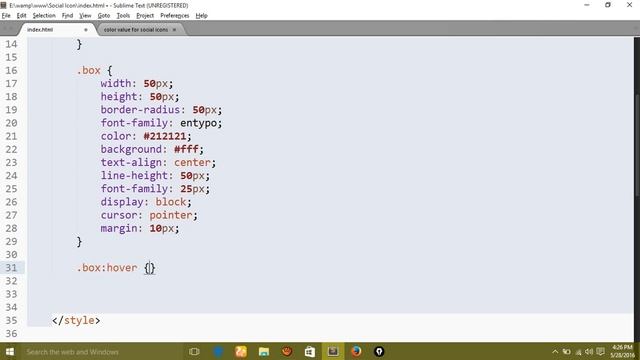The image size is (640, 360).
Task: Open the Tools menu
Action: point(123,16)
